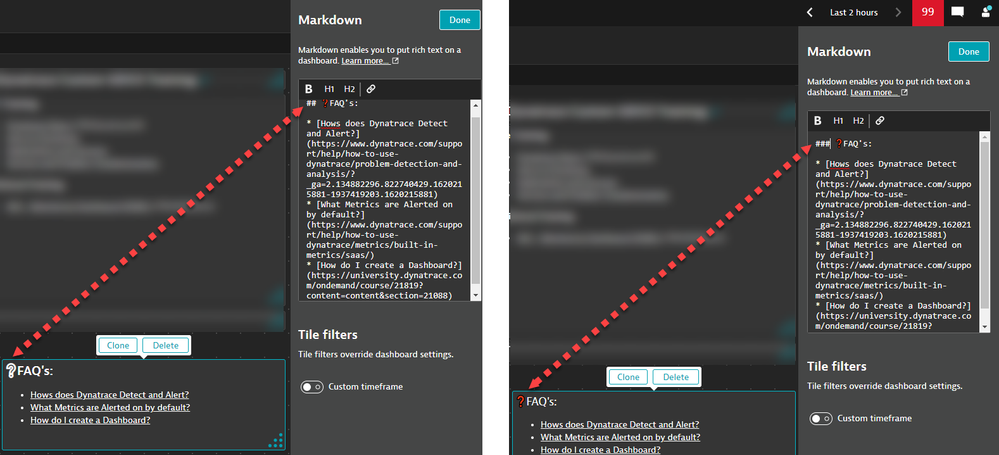
Task: Toggle Custom timeframe in right panel
Action: click(x=821, y=419)
